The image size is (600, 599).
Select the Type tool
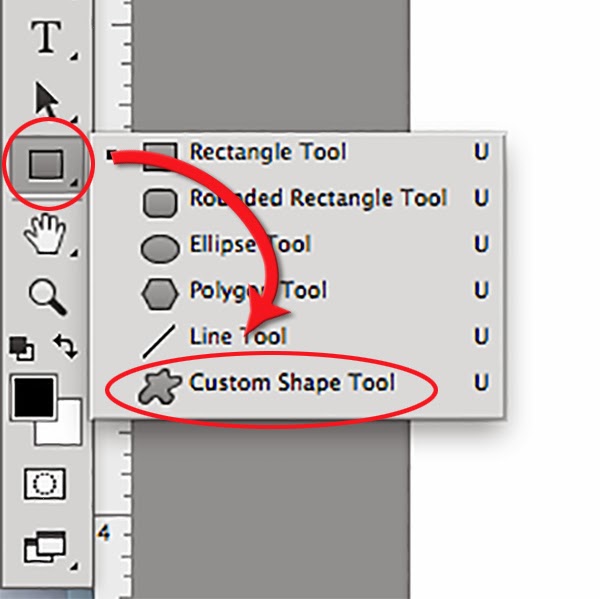pos(45,38)
